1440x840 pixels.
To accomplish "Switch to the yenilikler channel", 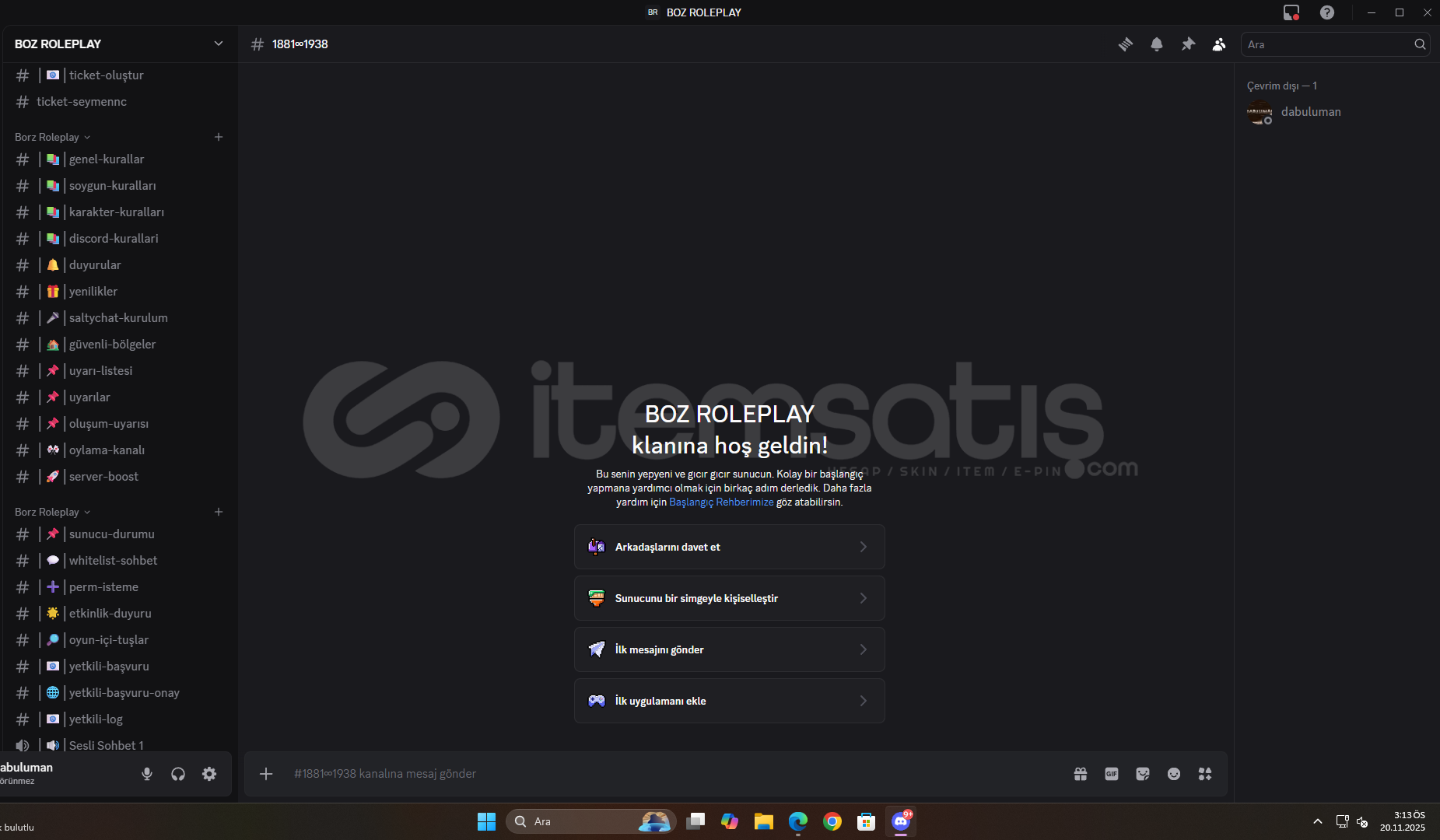I will click(118, 292).
